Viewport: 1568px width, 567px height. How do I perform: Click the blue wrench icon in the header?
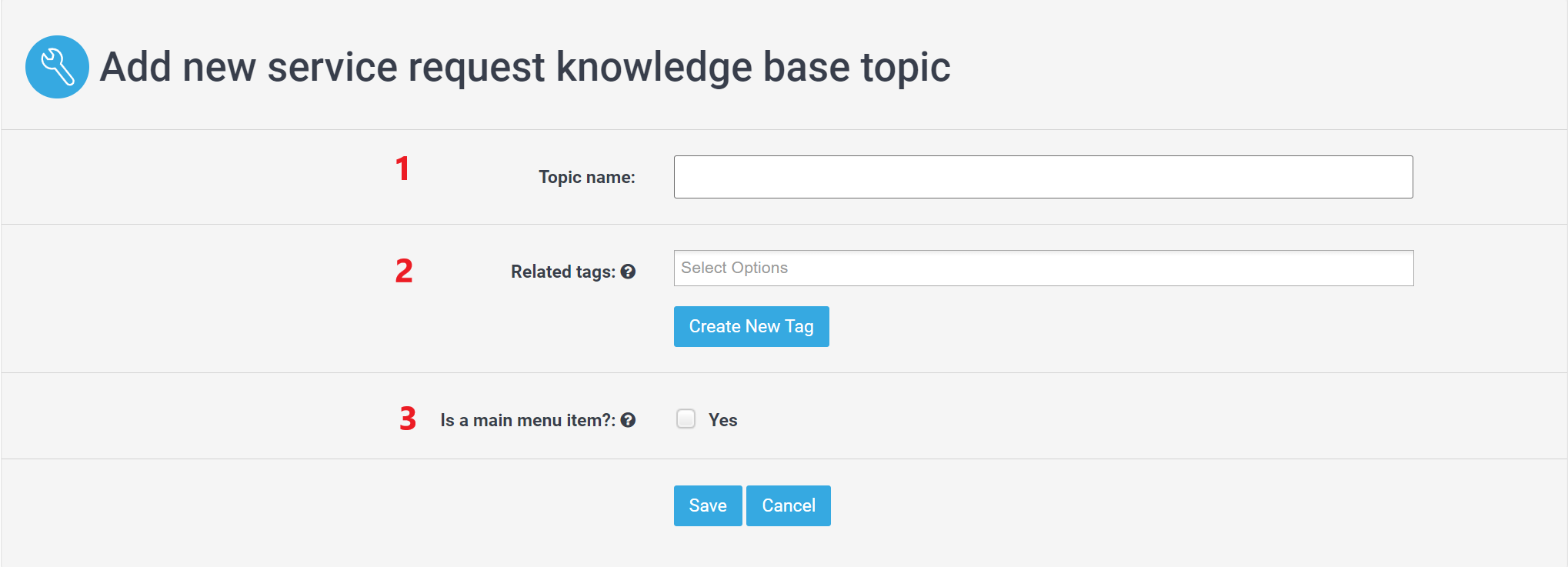57,67
